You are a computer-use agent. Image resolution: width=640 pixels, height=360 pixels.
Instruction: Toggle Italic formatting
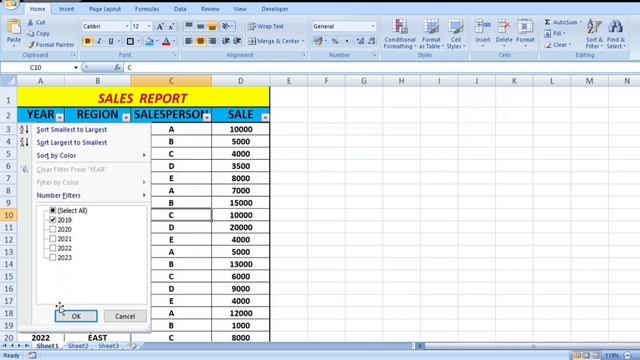pos(99,41)
